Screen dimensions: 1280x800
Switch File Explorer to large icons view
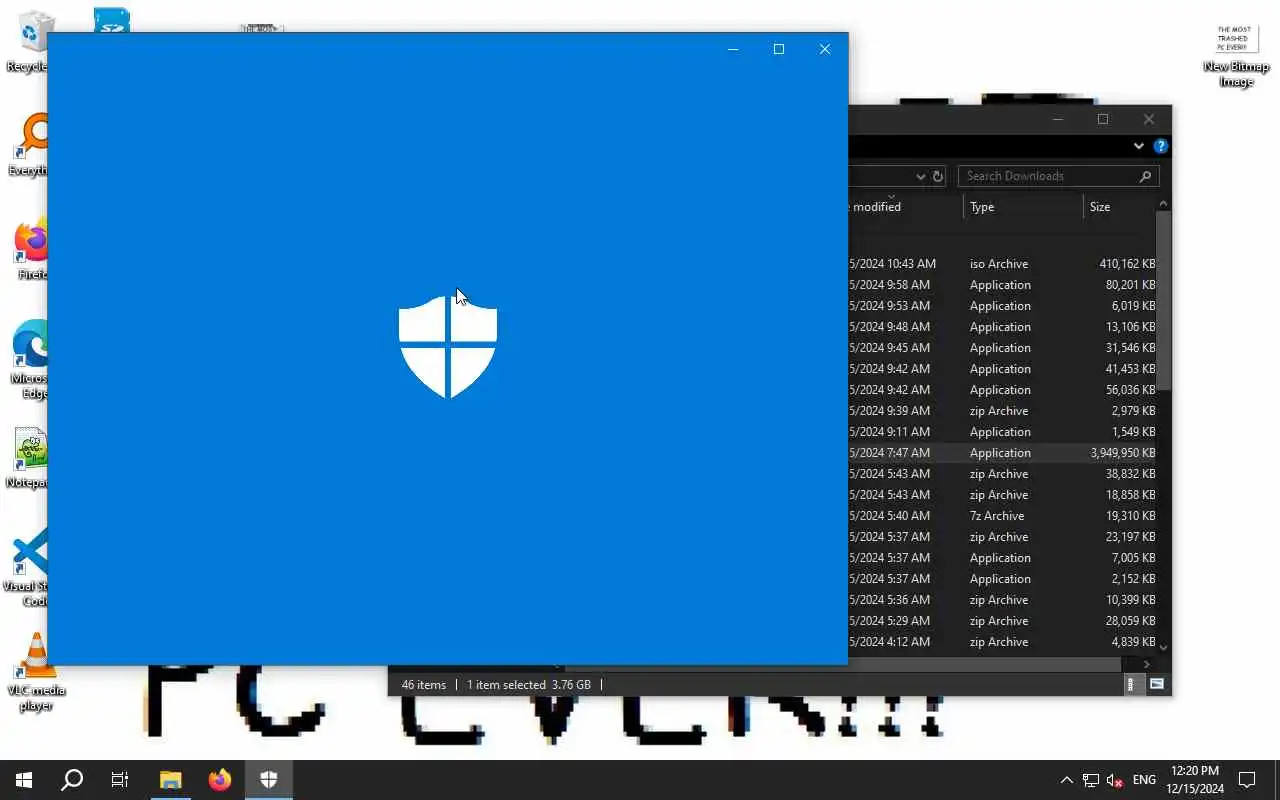[1157, 685]
